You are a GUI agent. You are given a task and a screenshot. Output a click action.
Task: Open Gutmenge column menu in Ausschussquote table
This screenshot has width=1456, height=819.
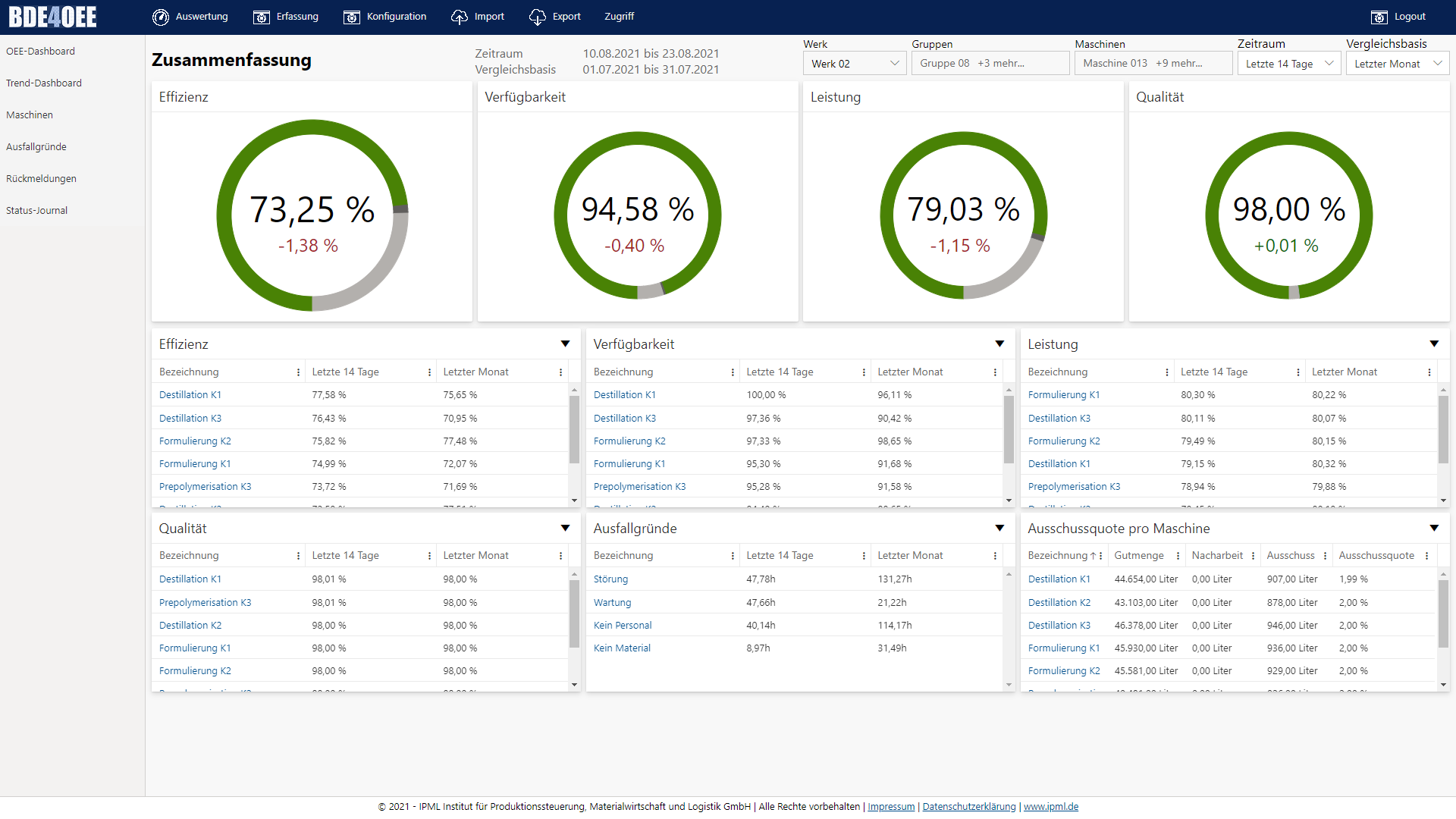tap(1178, 556)
